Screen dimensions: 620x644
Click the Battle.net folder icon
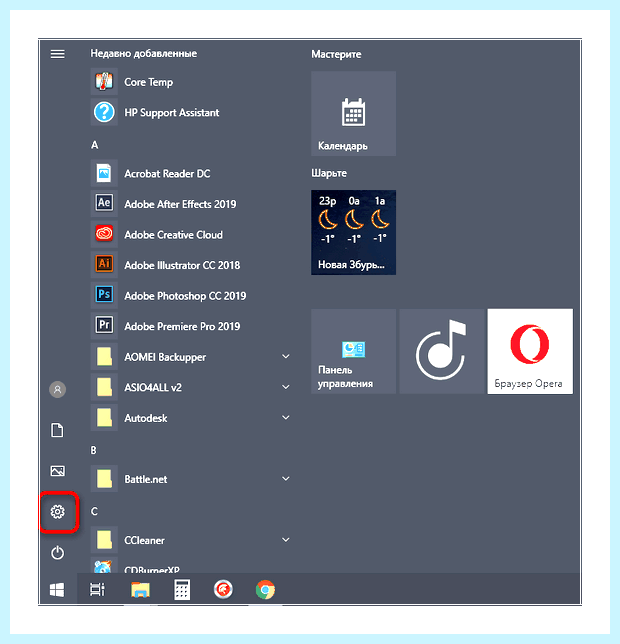click(x=104, y=478)
